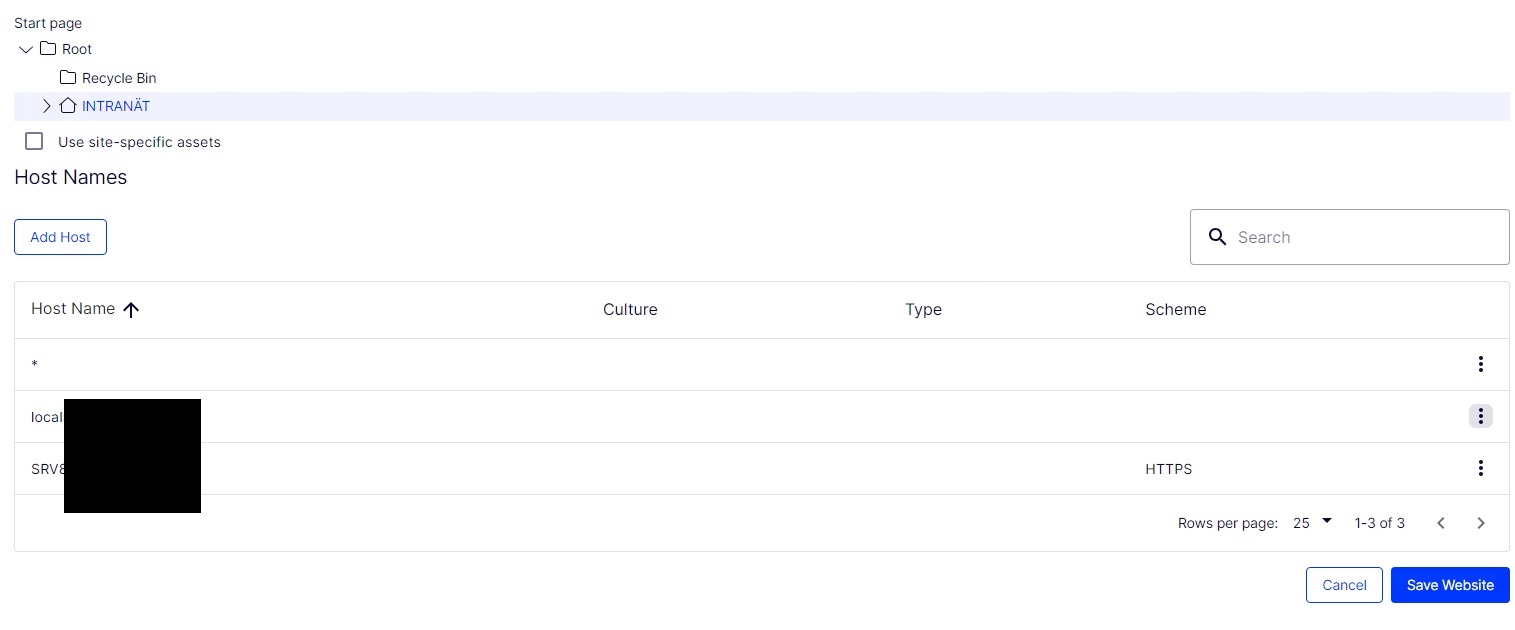
Task: Go to the next page of hosts
Action: click(1480, 523)
